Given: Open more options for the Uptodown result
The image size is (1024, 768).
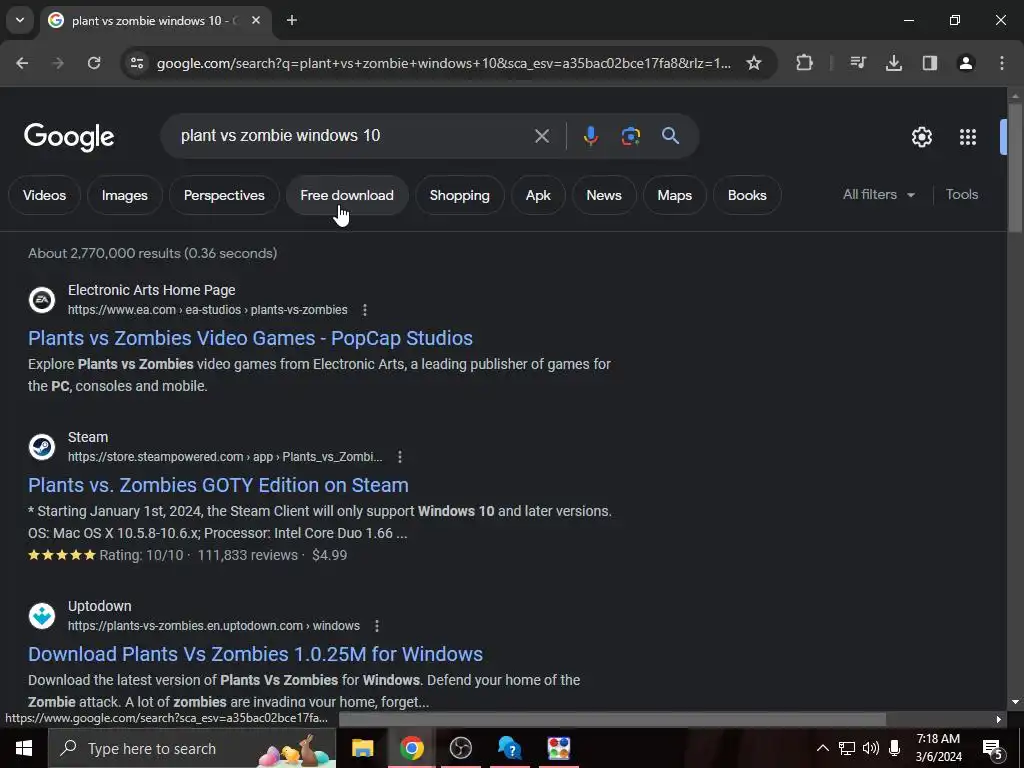Looking at the screenshot, I should 377,626.
